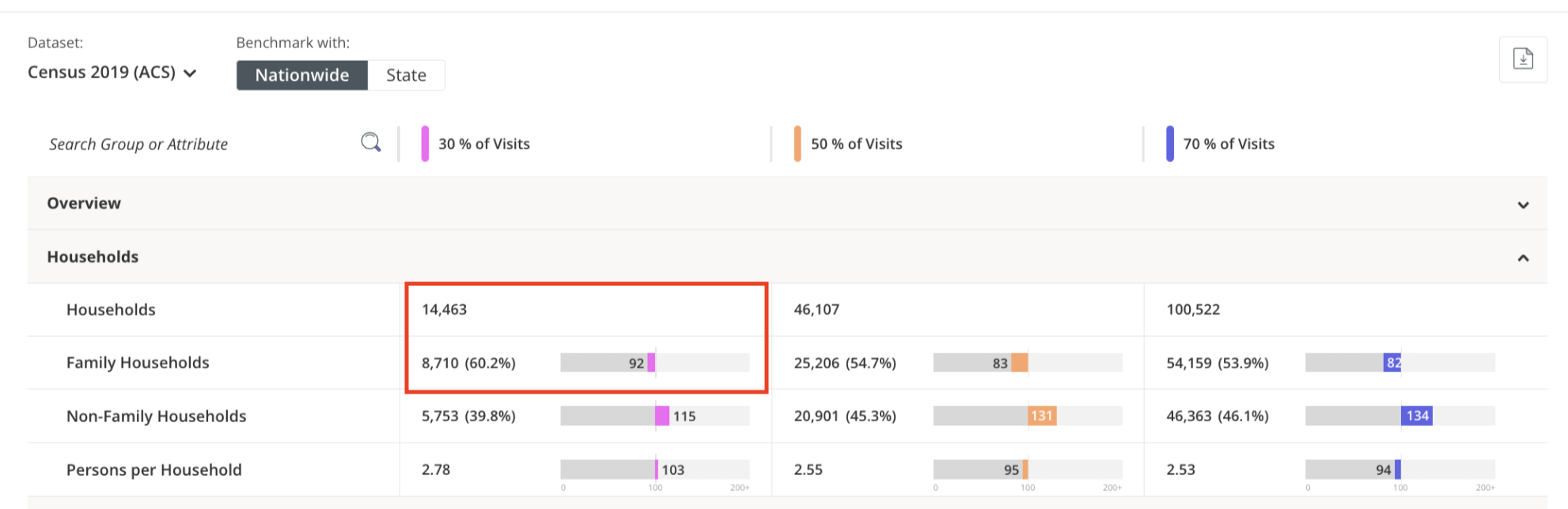1568x509 pixels.
Task: Open the Census 2019 (ACS) dataset dropdown
Action: (112, 73)
